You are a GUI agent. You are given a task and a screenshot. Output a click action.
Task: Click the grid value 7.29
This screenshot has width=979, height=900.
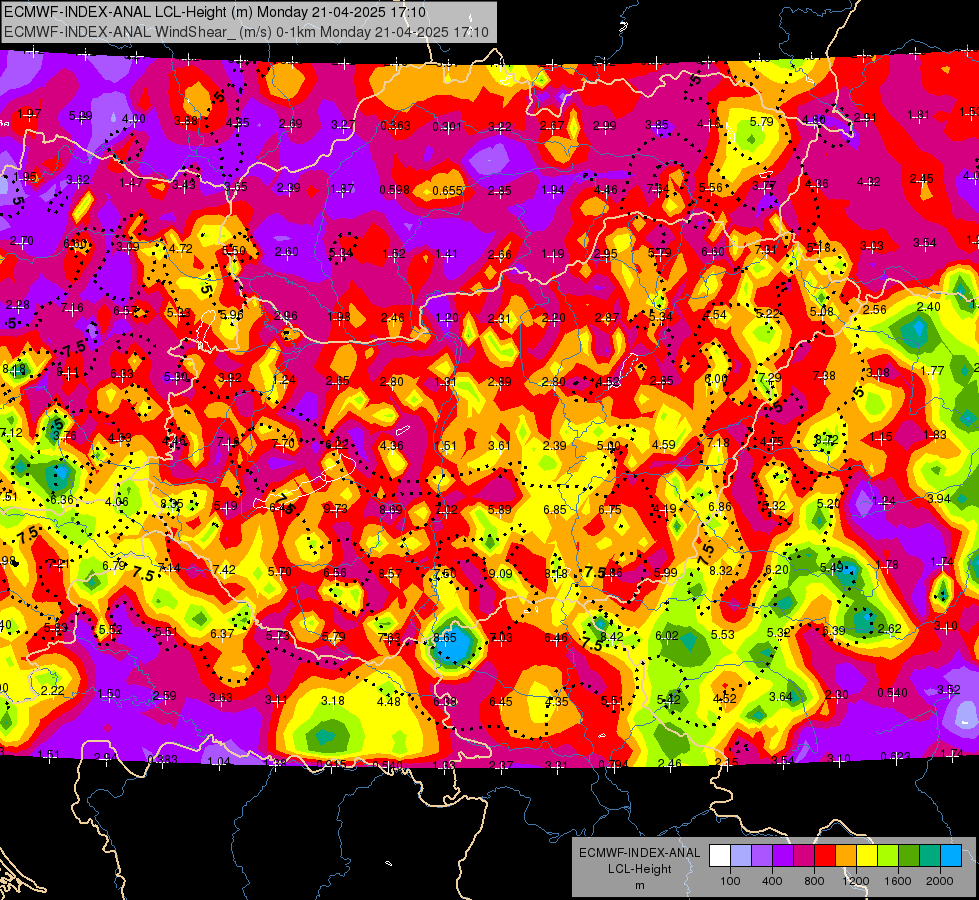769,378
